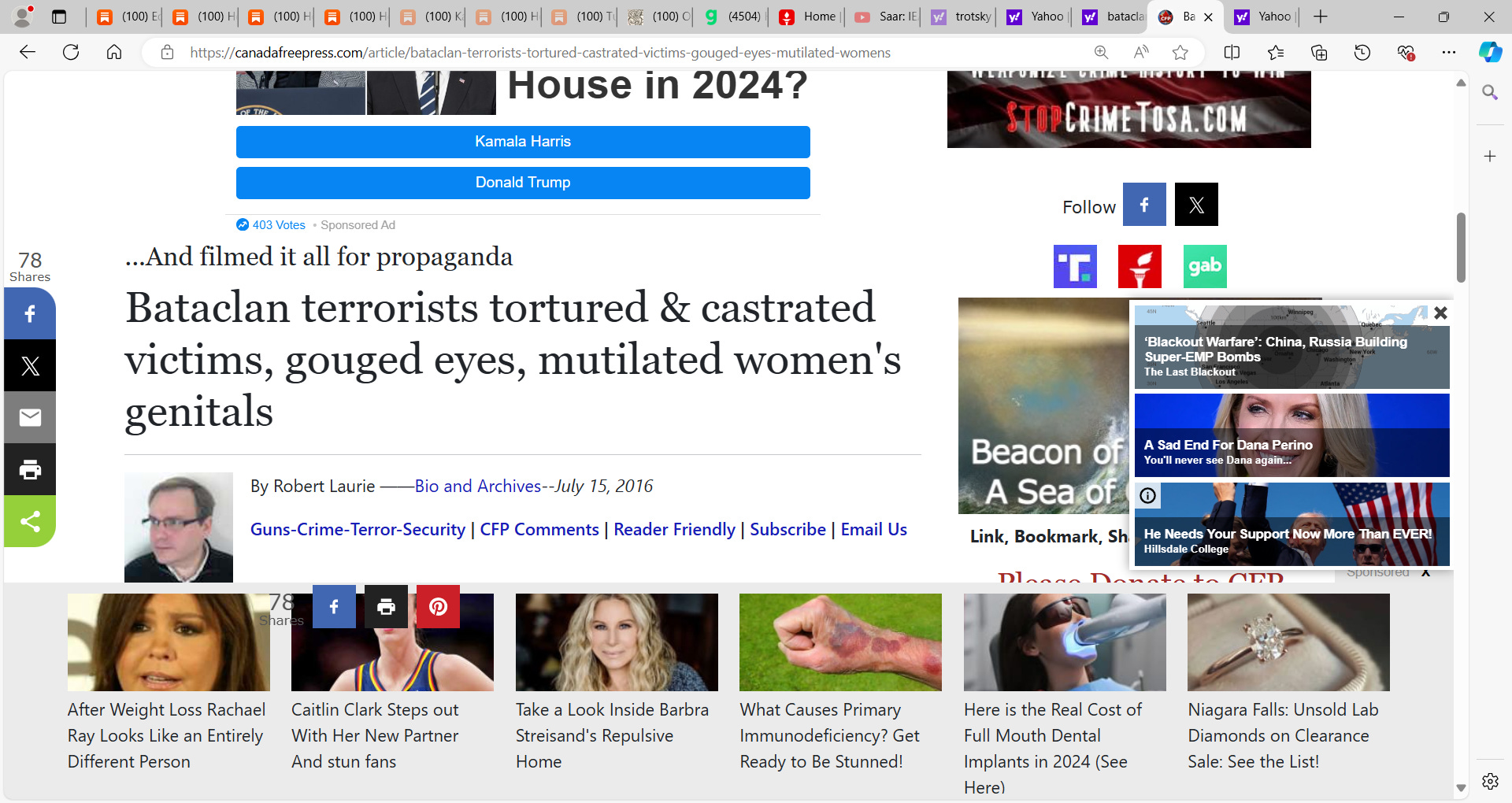Go back to the previous page
1512x803 pixels.
pos(28,53)
